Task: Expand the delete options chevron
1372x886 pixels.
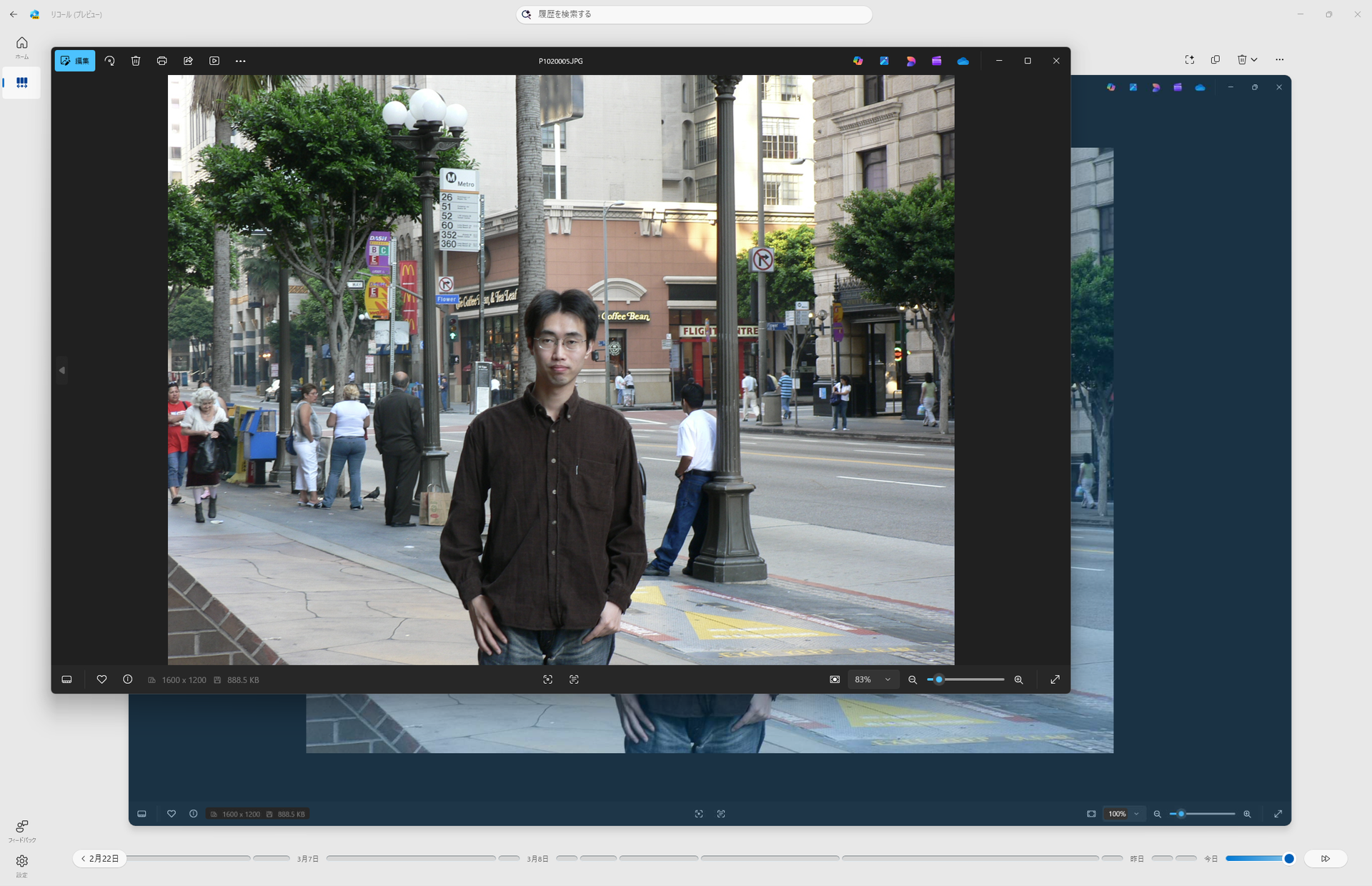Action: [1254, 59]
